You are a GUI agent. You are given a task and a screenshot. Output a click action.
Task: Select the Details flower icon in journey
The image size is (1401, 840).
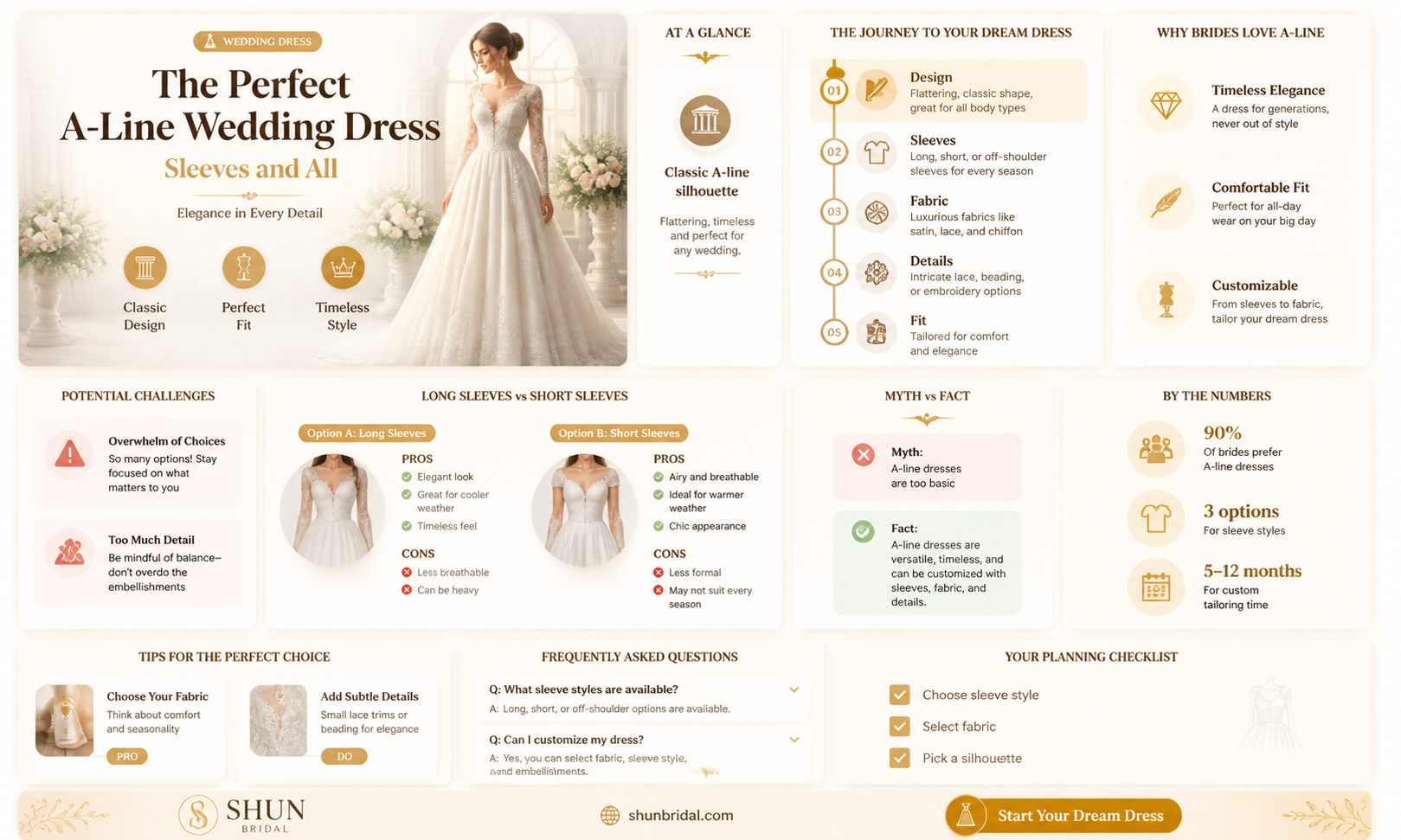click(x=877, y=273)
